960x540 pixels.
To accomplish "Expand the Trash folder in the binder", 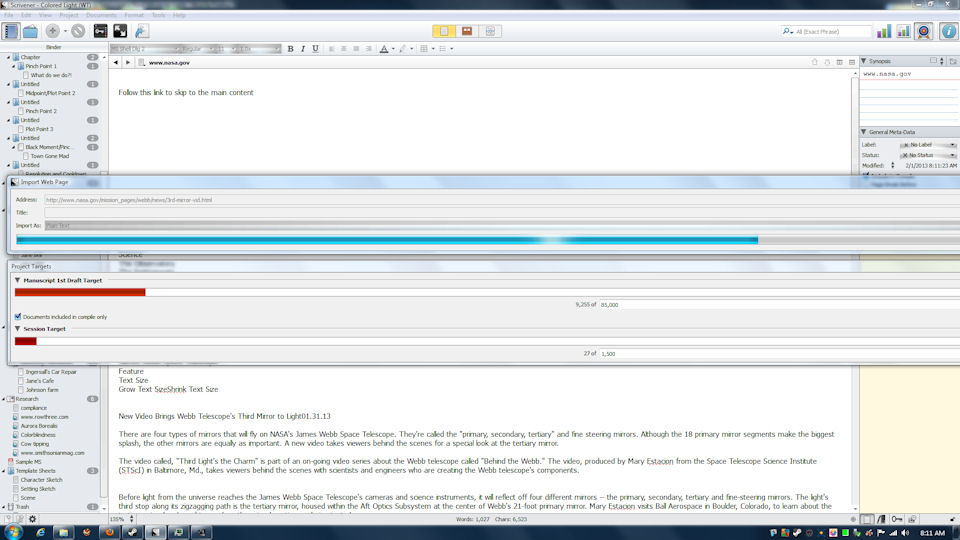I will pos(4,507).
